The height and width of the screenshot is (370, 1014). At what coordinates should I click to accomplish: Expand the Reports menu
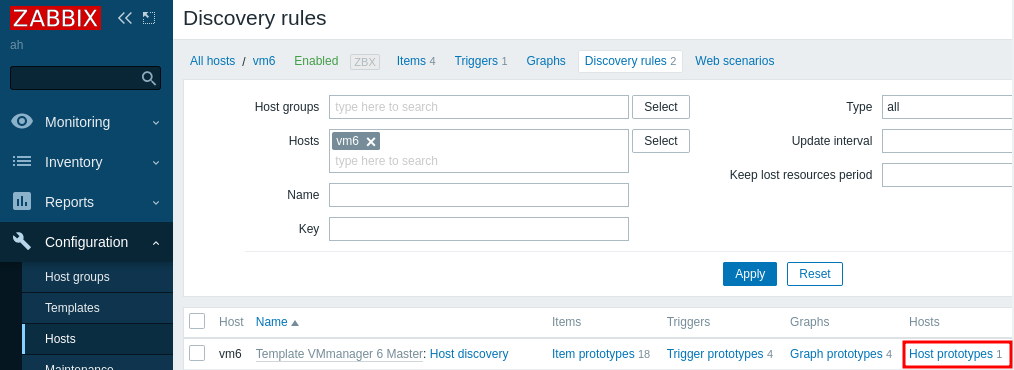(156, 202)
